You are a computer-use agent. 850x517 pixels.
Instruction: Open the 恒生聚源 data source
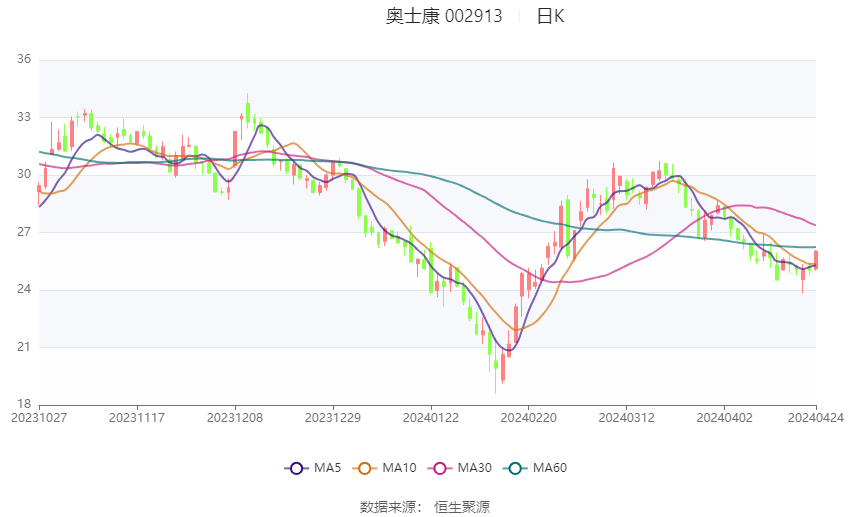(462, 507)
